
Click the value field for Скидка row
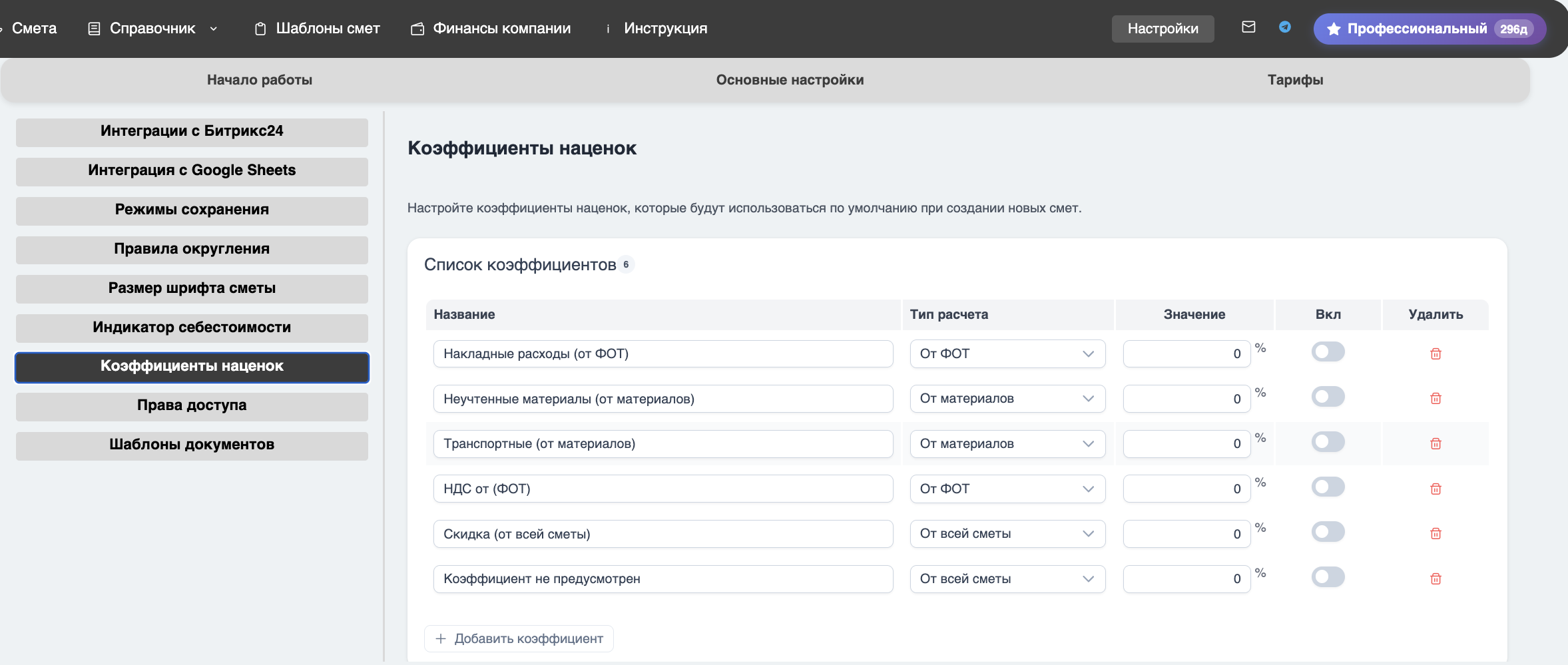click(1186, 533)
